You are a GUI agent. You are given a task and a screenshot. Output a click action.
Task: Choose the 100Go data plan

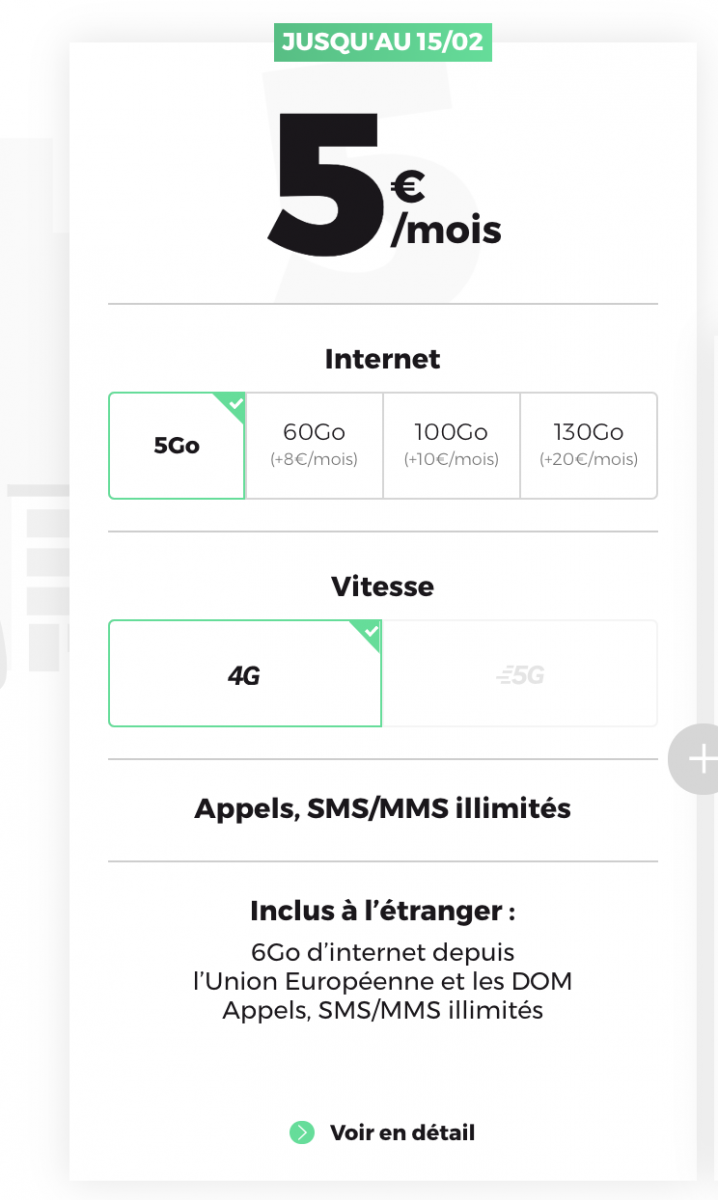click(451, 445)
